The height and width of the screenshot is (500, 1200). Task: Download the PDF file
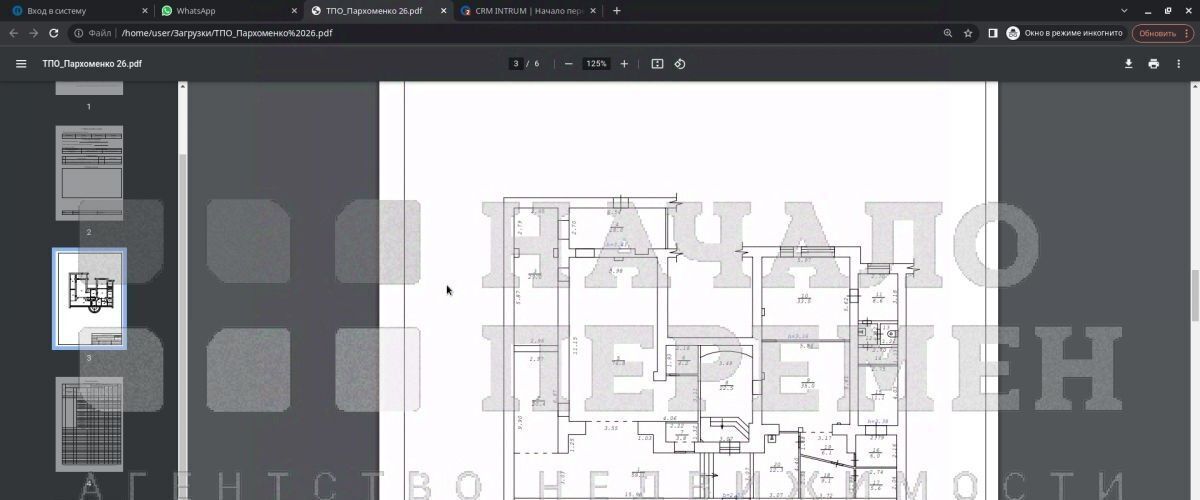pyautogui.click(x=1129, y=63)
